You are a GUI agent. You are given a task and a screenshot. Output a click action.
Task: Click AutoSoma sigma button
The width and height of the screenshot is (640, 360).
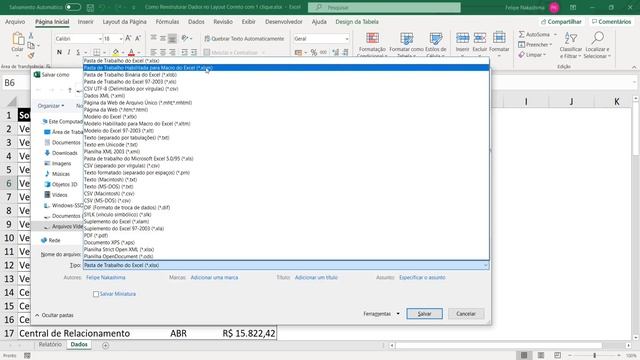[534, 34]
